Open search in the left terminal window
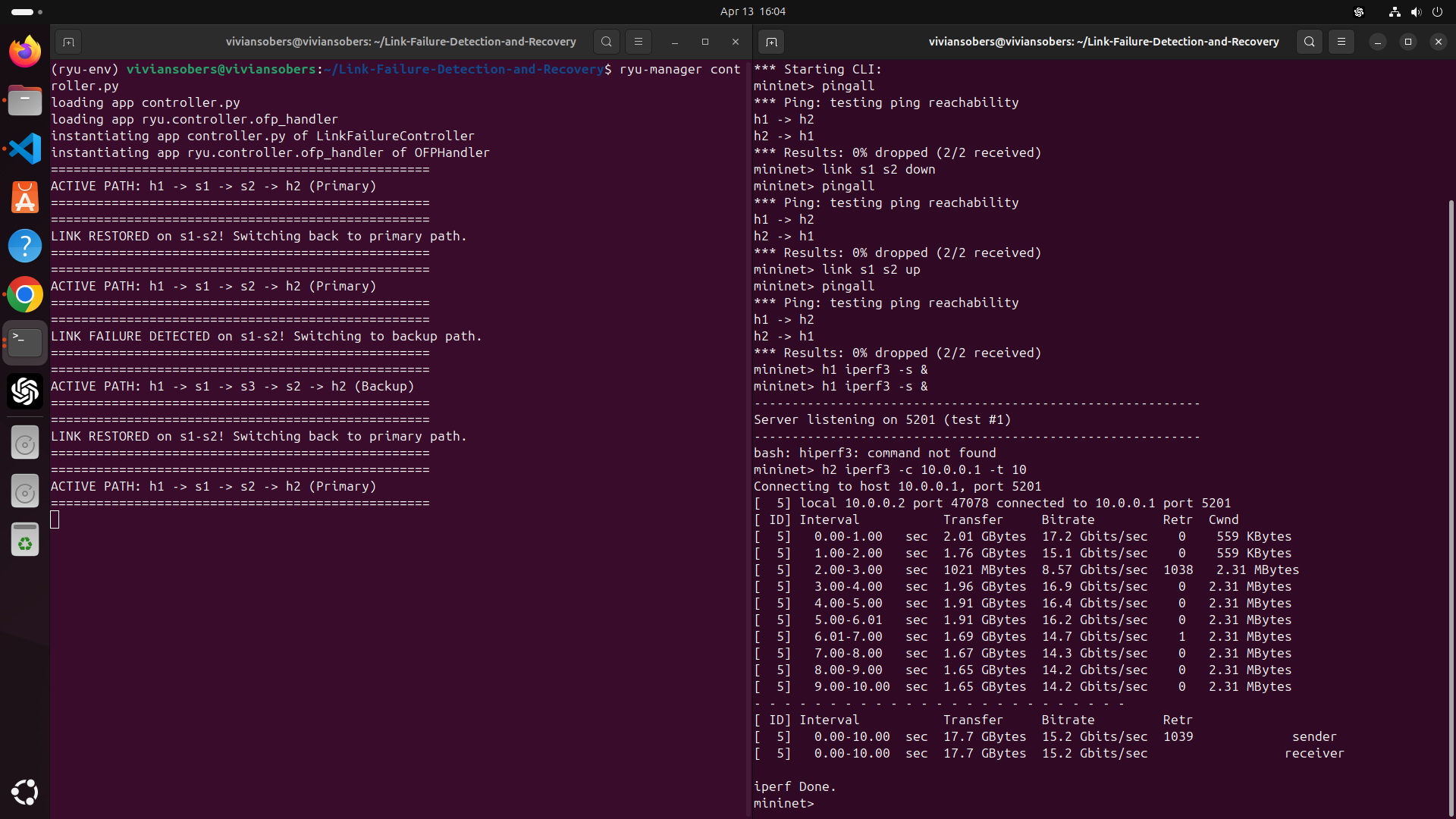The image size is (1456, 819). 607,42
